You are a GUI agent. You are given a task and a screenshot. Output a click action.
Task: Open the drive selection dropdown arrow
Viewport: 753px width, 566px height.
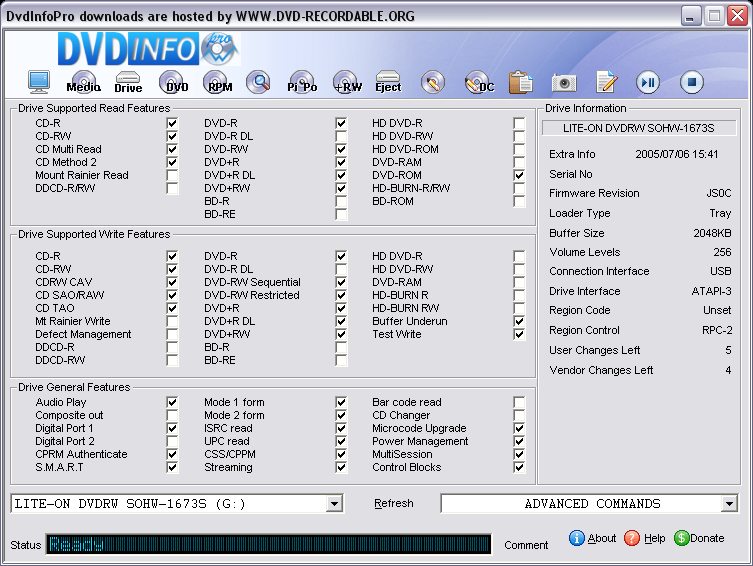(334, 504)
